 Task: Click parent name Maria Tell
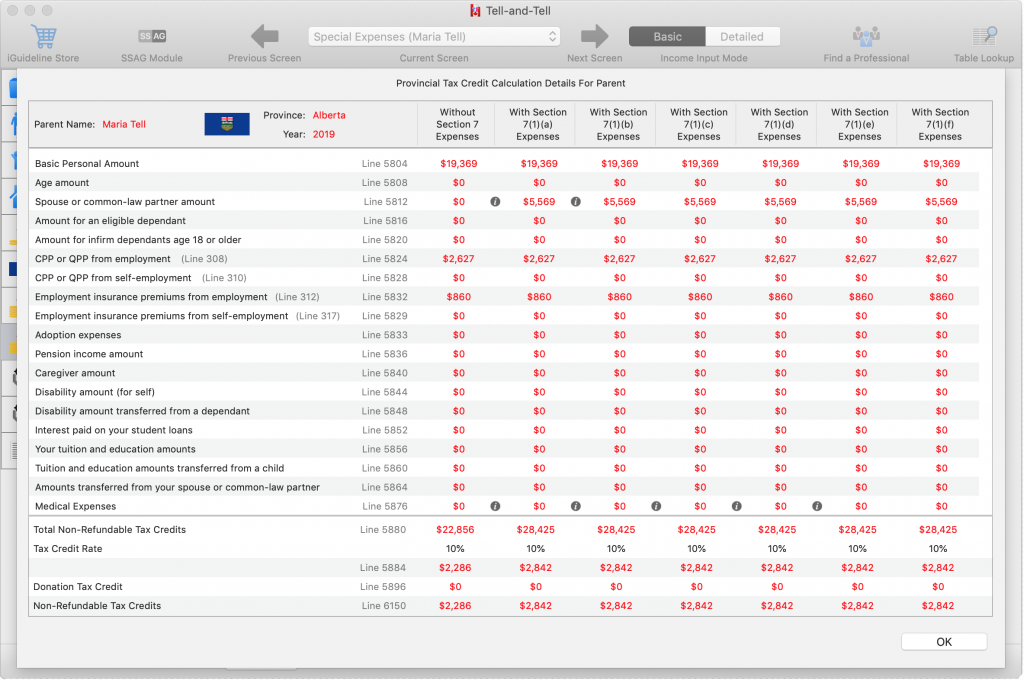[124, 124]
